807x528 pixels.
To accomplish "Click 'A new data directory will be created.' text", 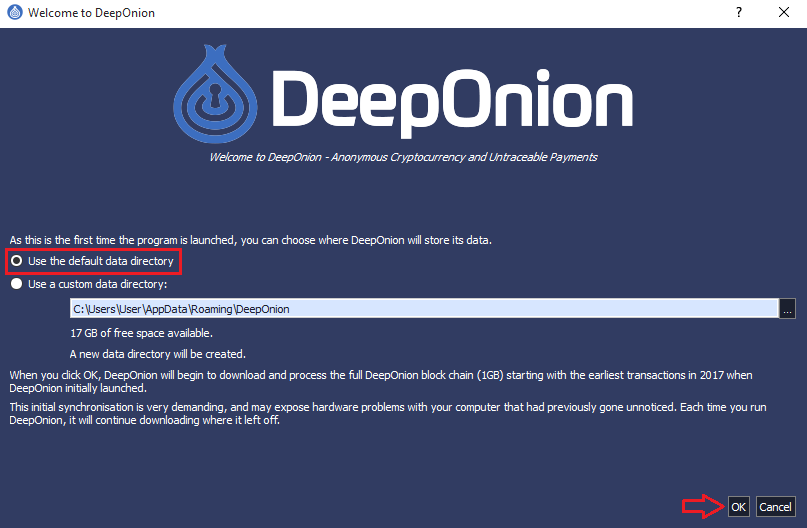I will coord(157,354).
